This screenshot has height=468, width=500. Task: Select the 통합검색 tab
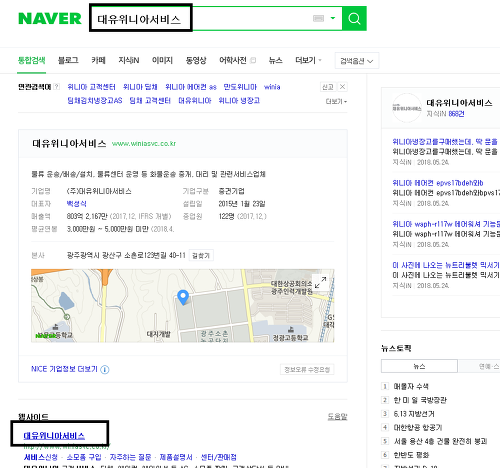[x=31, y=60]
